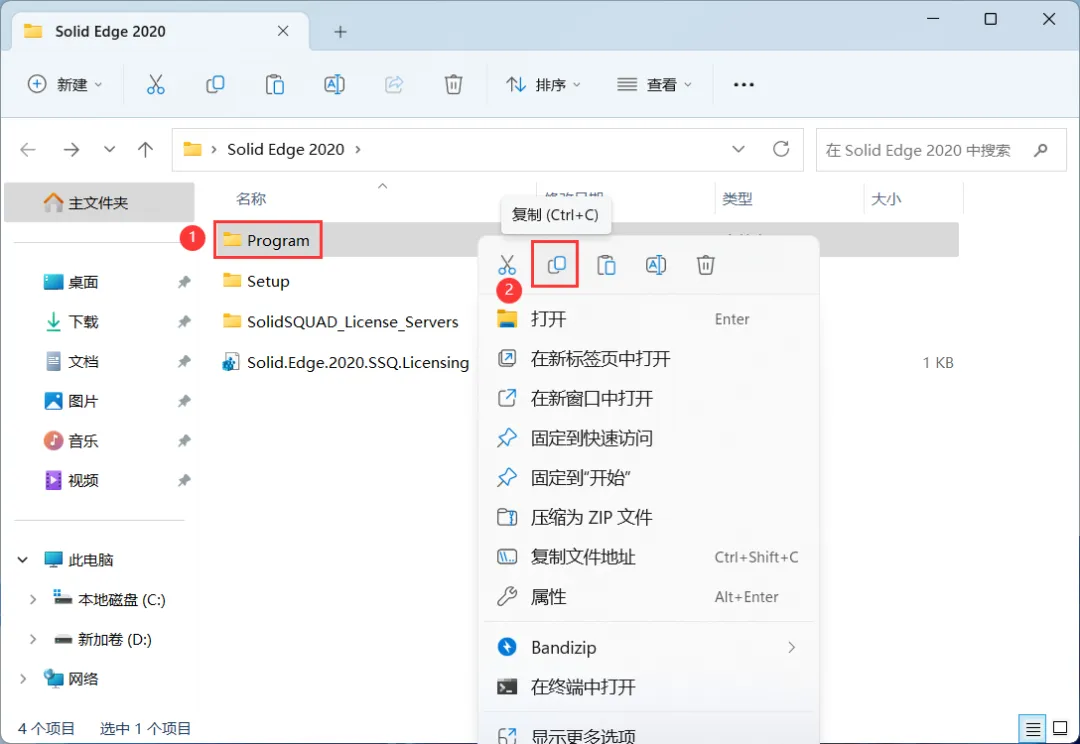Refresh the current folder view
Screen dimensions: 1080x744
click(781, 149)
